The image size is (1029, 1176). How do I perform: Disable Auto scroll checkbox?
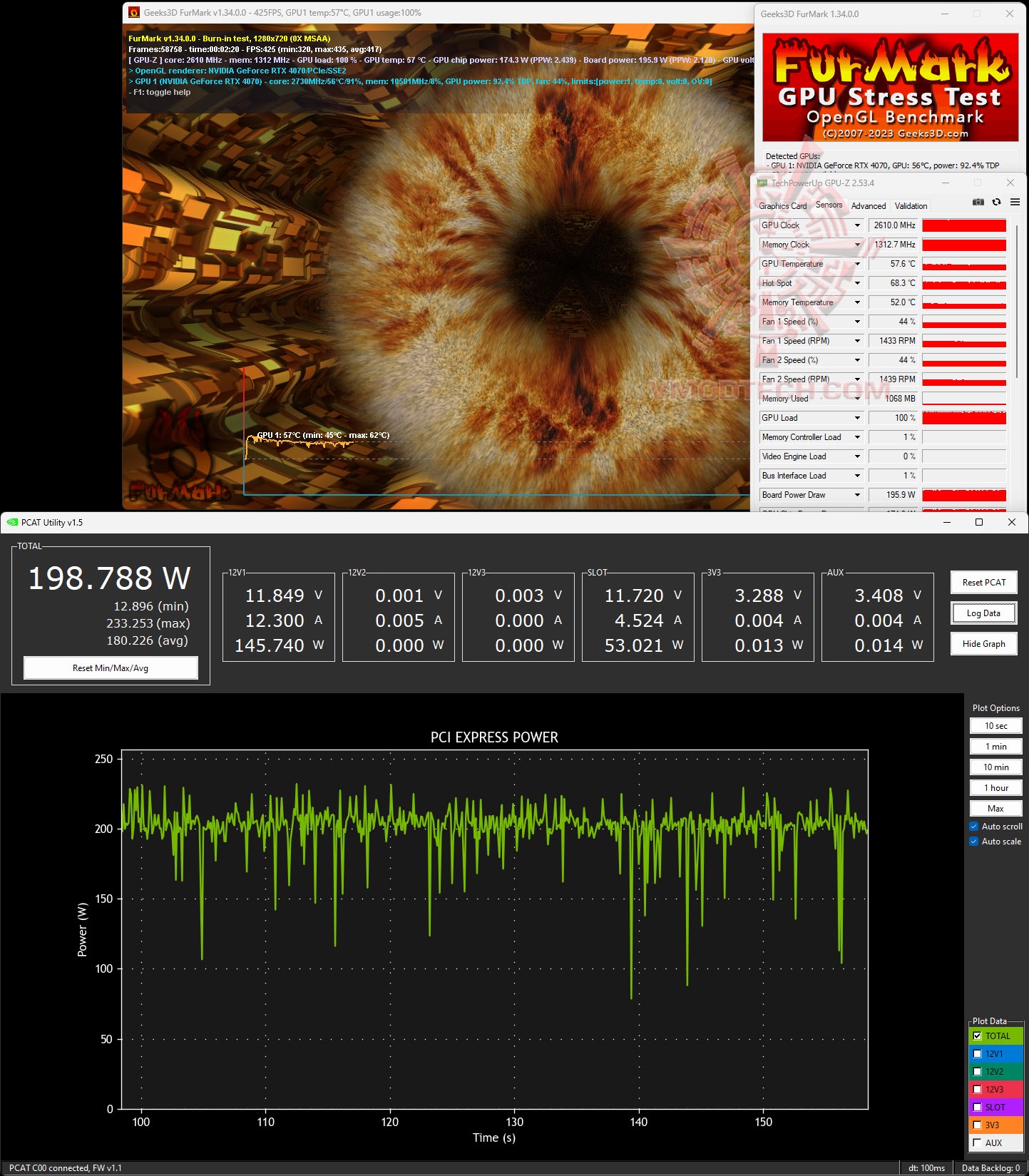[x=974, y=827]
